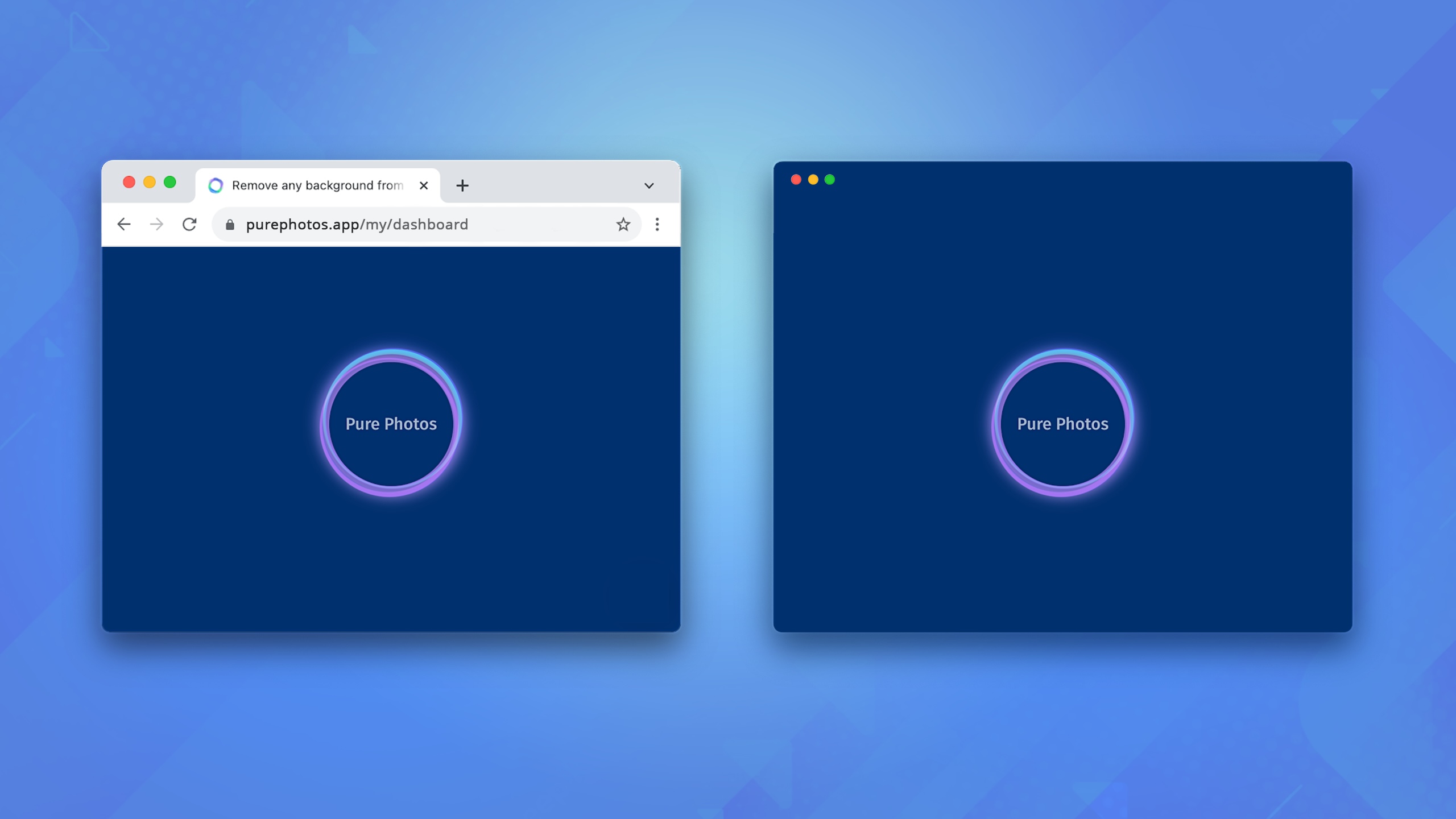The height and width of the screenshot is (819, 1456).
Task: Click the open new tab plus button
Action: click(x=462, y=185)
